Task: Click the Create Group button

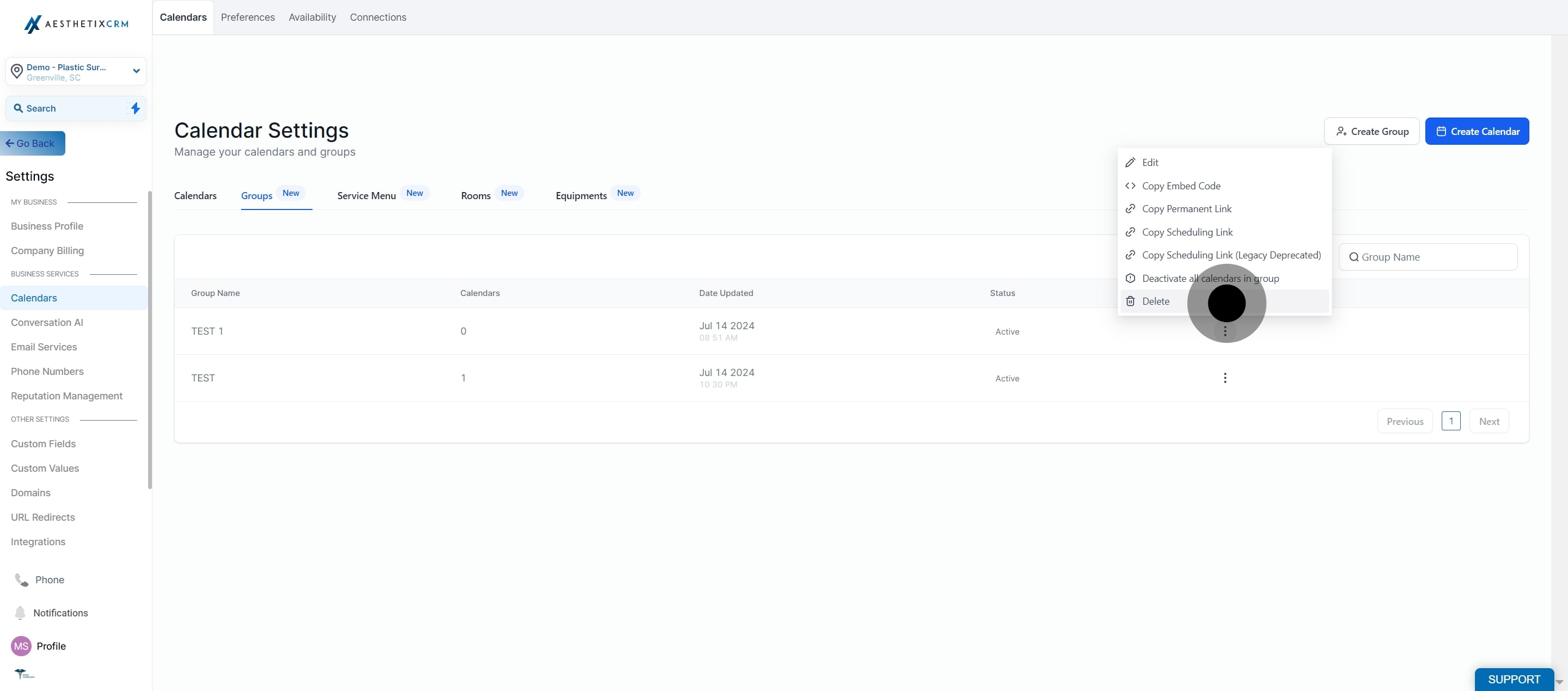Action: (x=1371, y=131)
